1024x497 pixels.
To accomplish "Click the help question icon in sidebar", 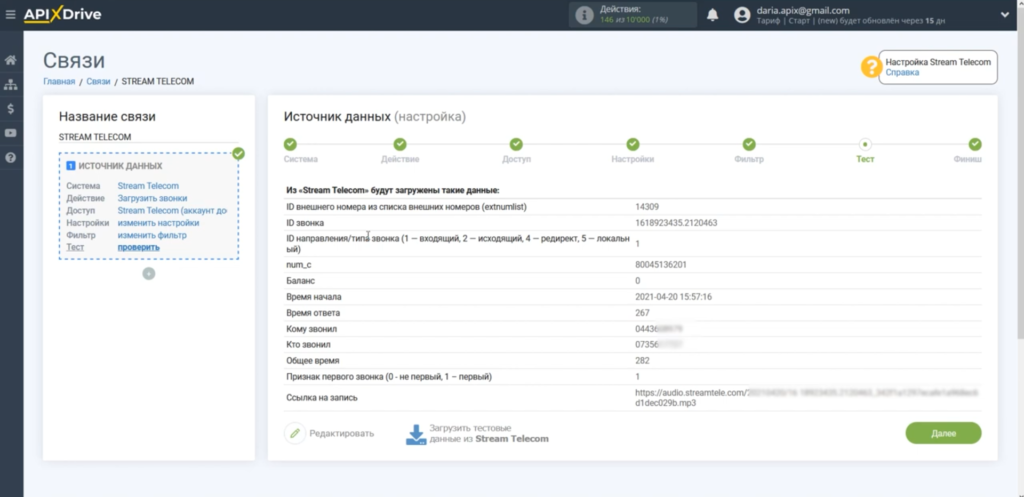I will coord(11,157).
